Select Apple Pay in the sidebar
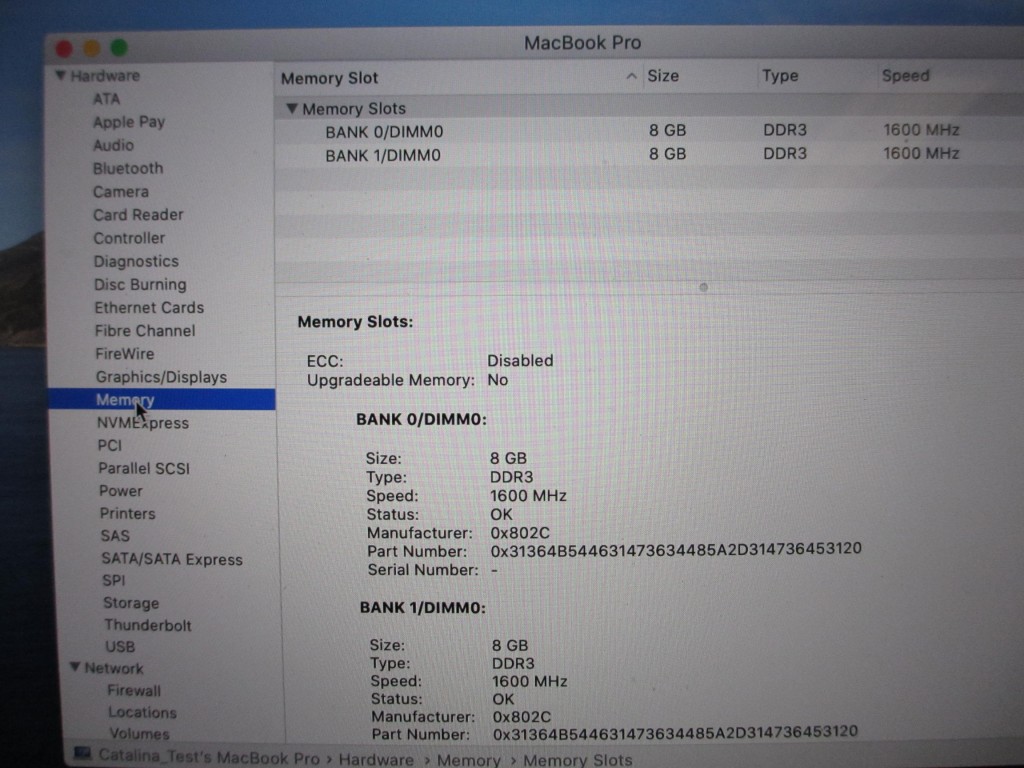 click(x=129, y=122)
